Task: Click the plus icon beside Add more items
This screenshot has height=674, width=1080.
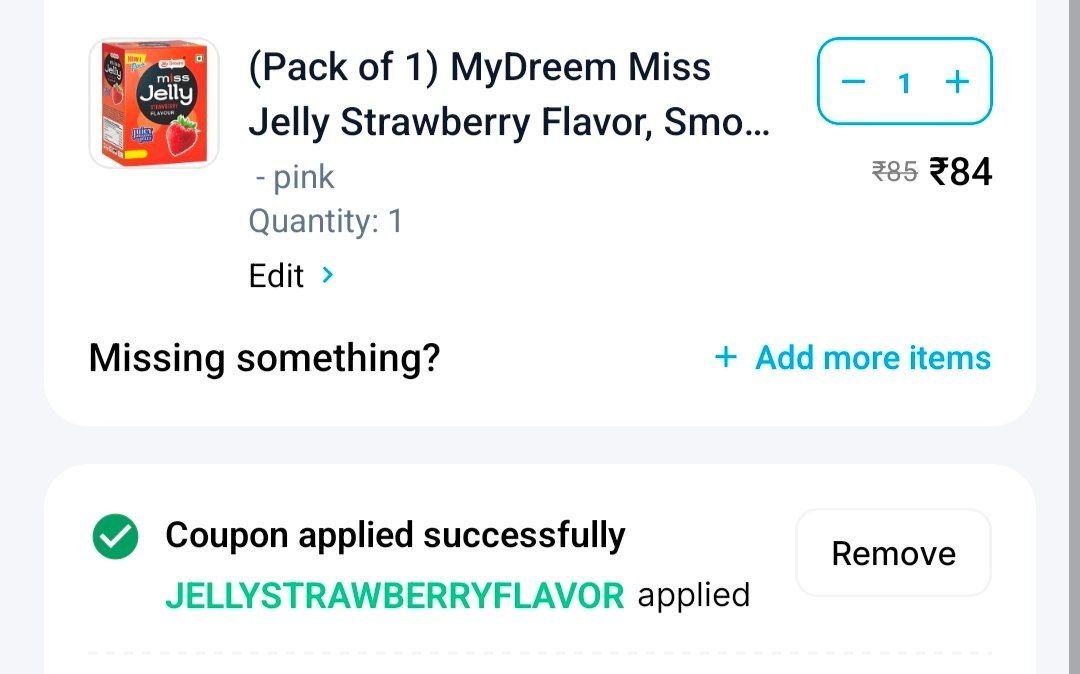Action: click(725, 357)
